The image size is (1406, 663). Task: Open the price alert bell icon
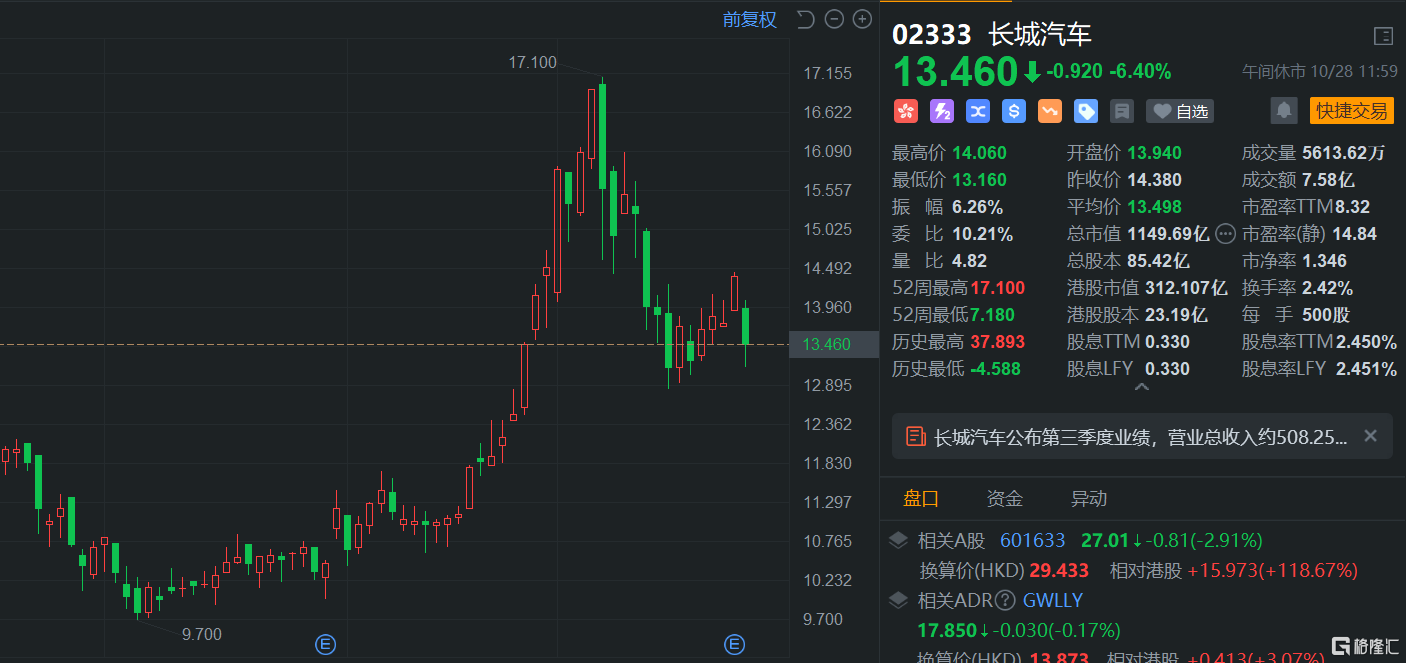point(1284,110)
